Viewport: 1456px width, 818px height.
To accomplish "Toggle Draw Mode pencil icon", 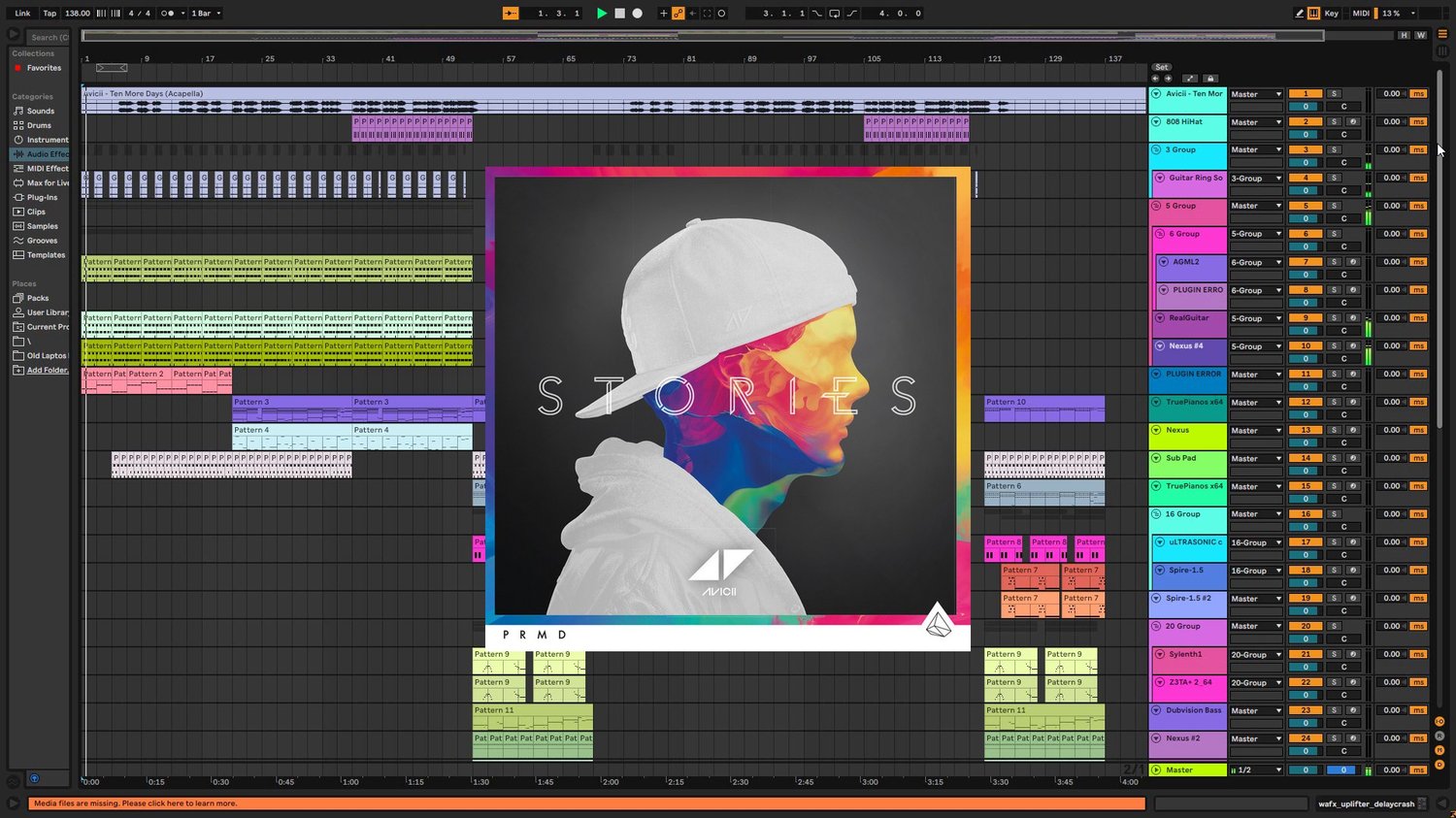I will coord(1300,14).
